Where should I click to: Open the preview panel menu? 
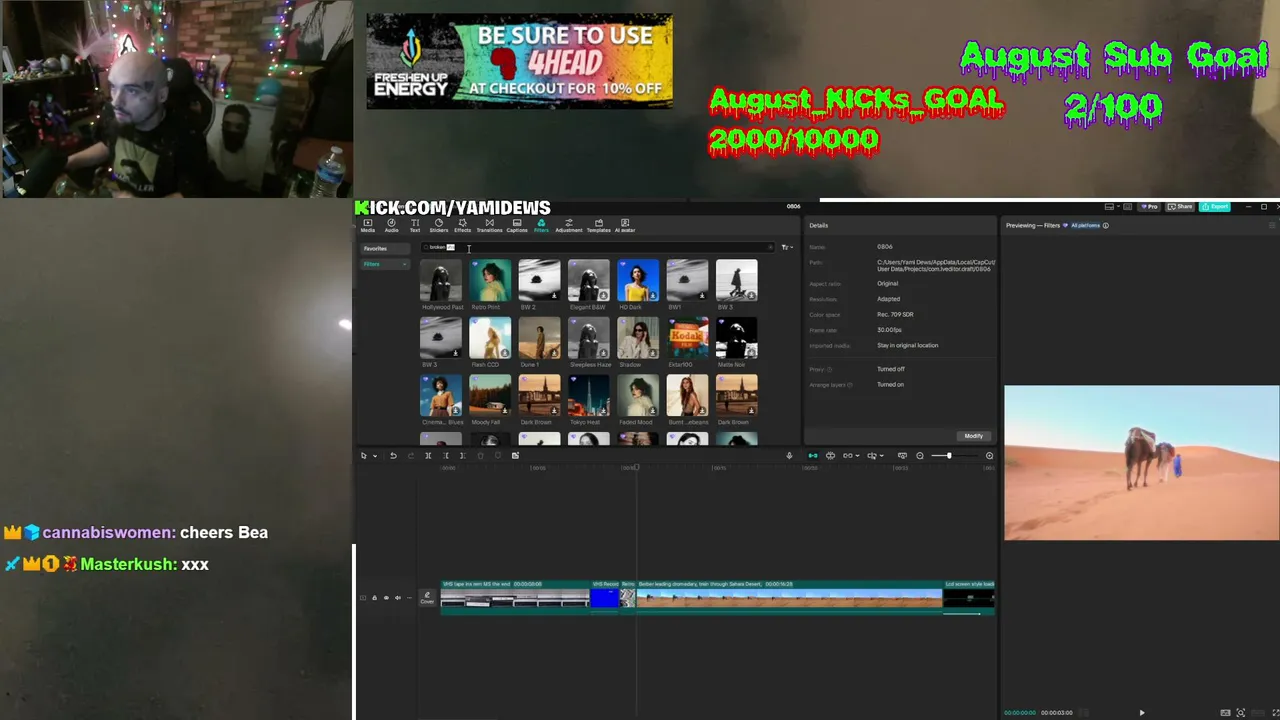[x=1272, y=226]
